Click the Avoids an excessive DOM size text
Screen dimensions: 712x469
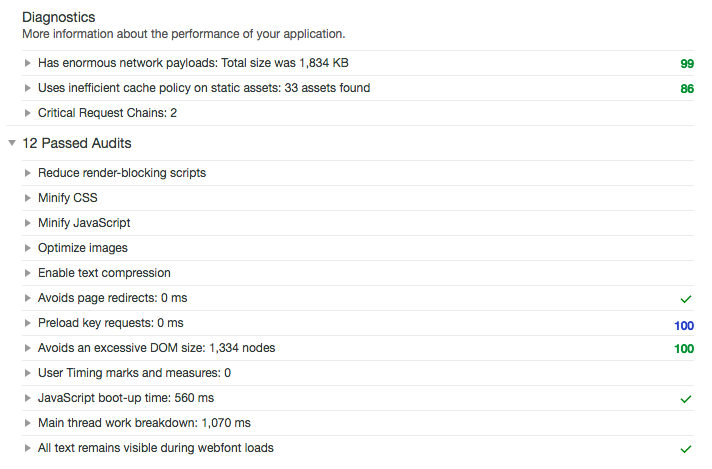(156, 348)
